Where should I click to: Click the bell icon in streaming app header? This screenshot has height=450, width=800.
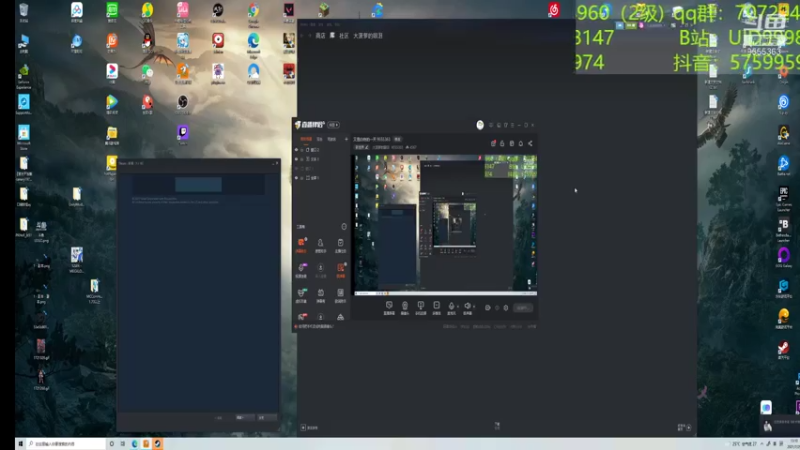point(521,143)
